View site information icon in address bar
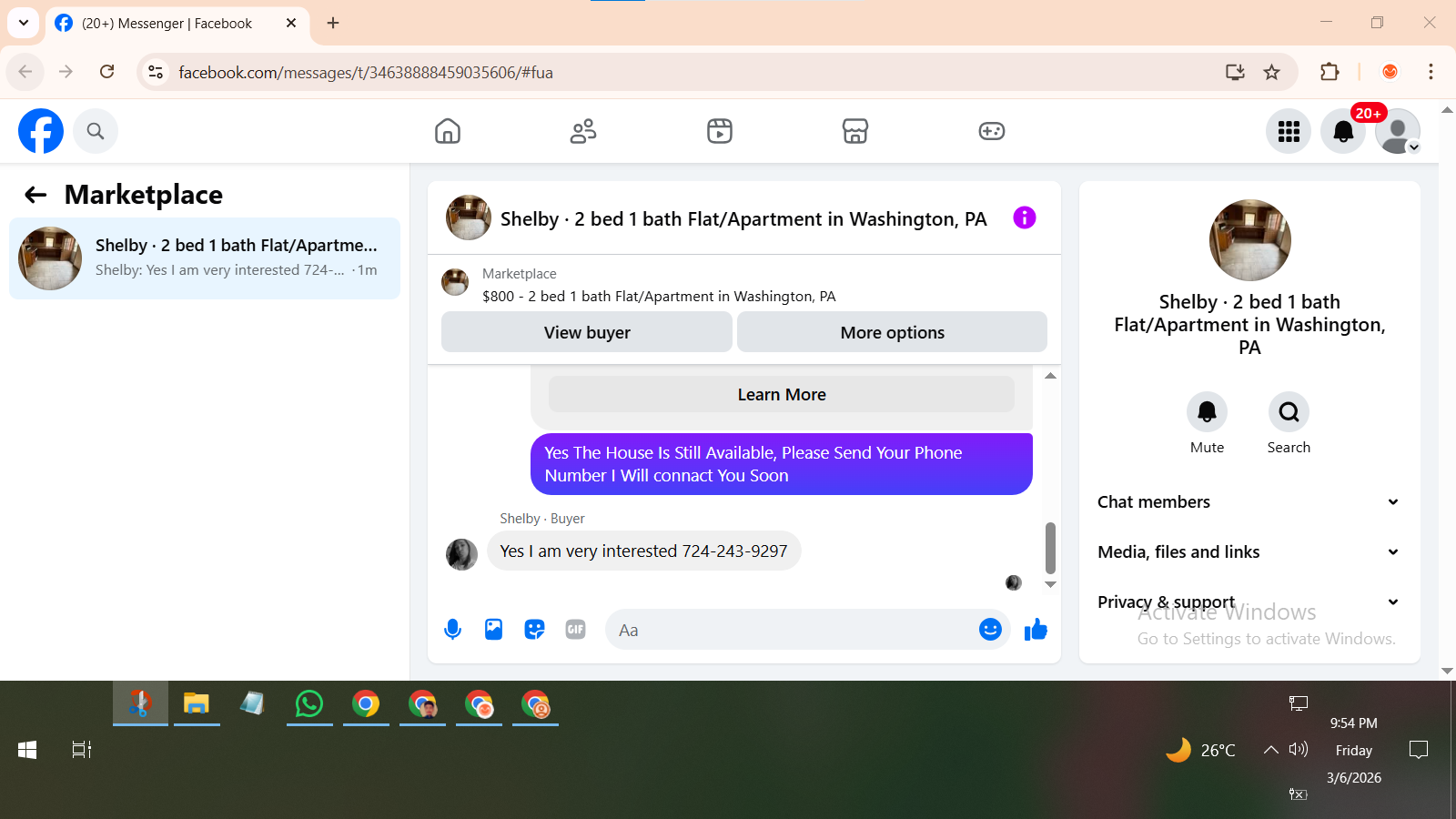Image resolution: width=1456 pixels, height=819 pixels. point(156,72)
